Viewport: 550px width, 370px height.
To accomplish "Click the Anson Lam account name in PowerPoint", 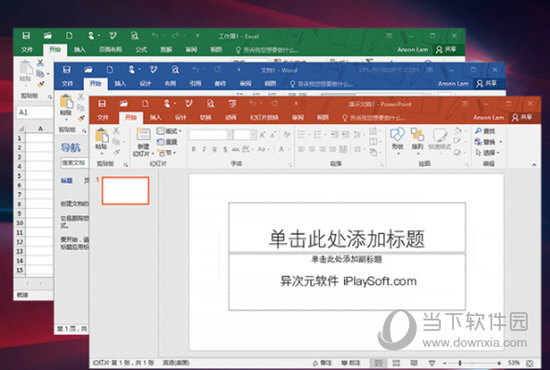I will (x=488, y=117).
